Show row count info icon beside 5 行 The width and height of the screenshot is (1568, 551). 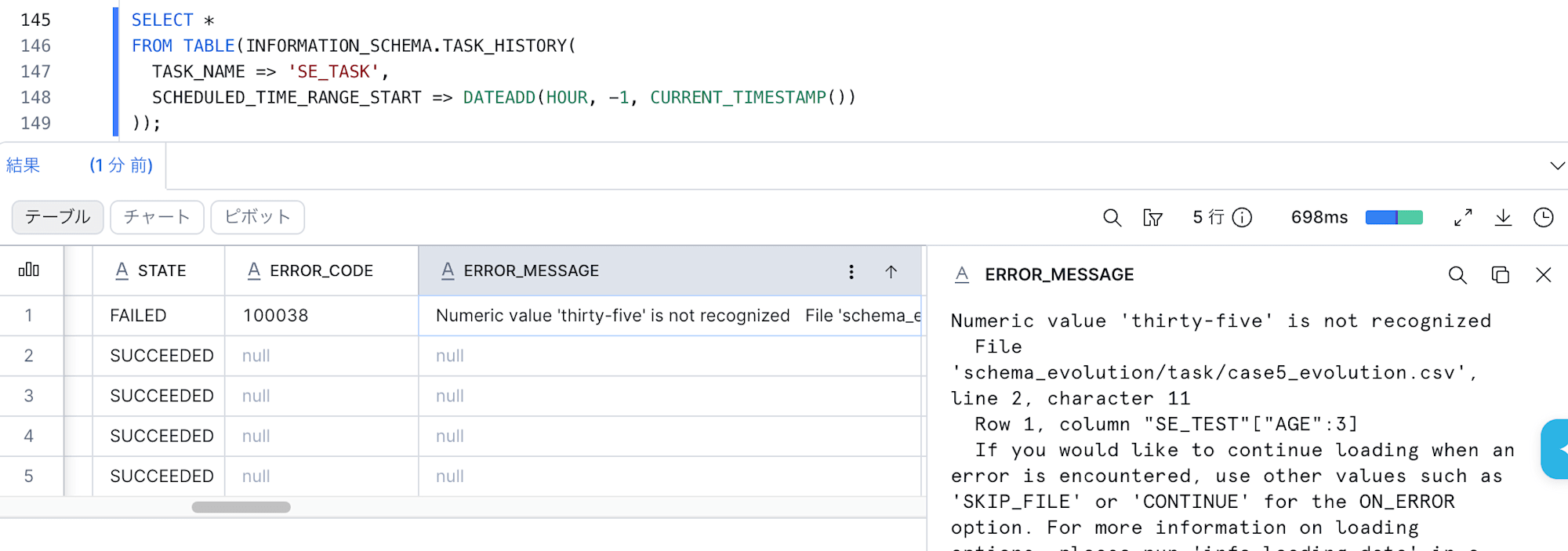click(1243, 217)
